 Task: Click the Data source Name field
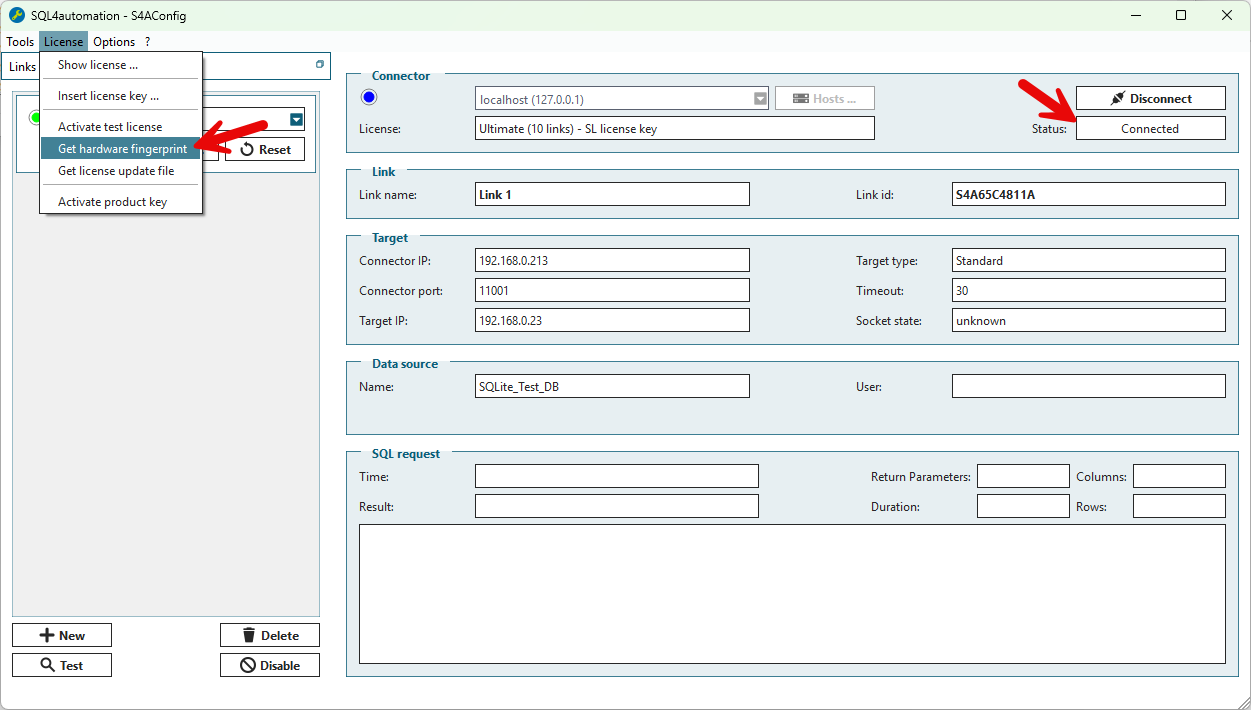click(x=612, y=386)
